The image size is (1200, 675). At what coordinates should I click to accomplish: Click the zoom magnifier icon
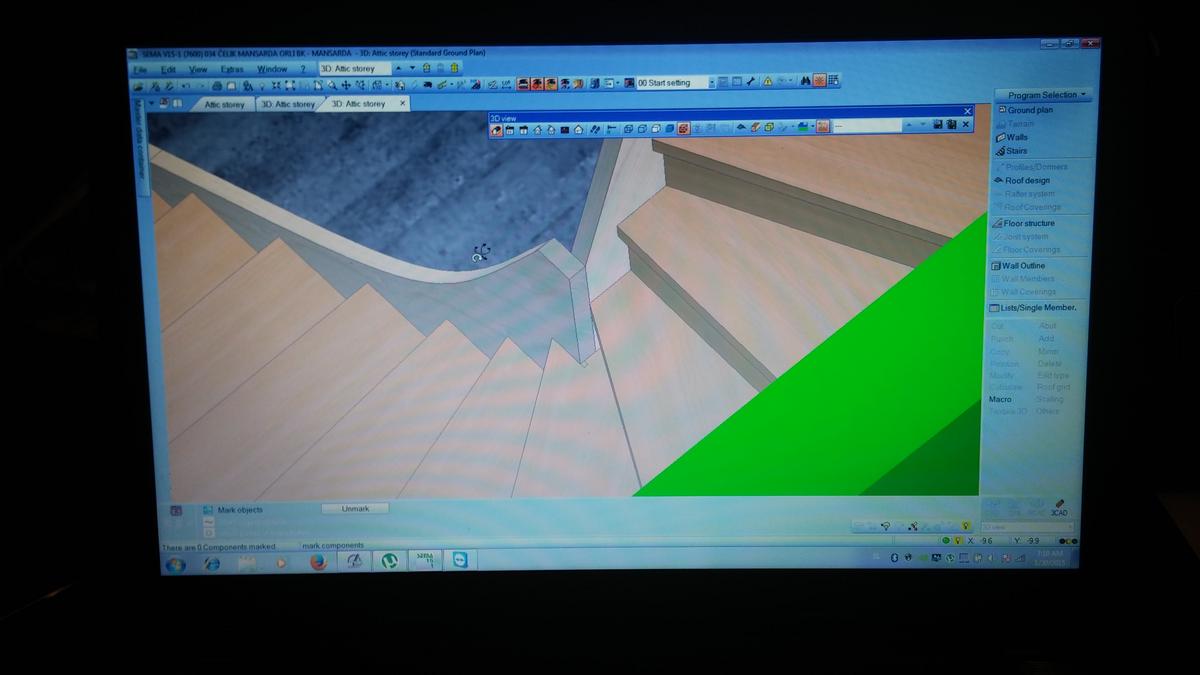point(331,86)
